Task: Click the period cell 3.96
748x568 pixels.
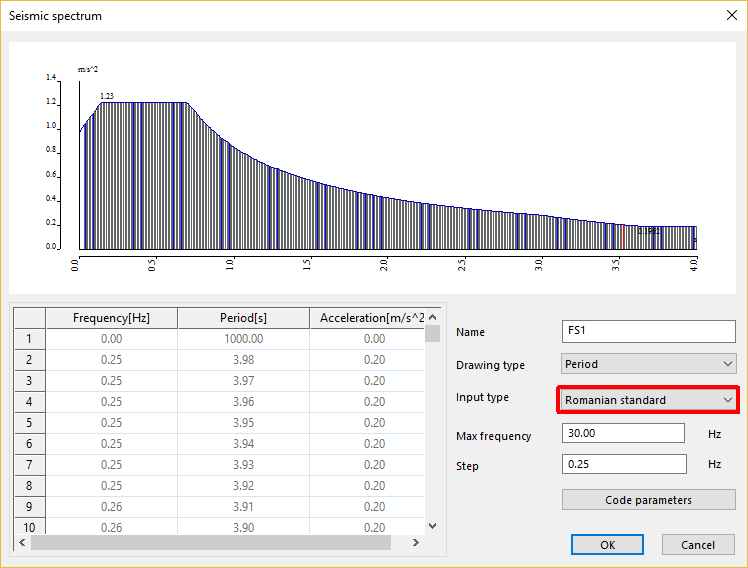Action: pyautogui.click(x=243, y=402)
